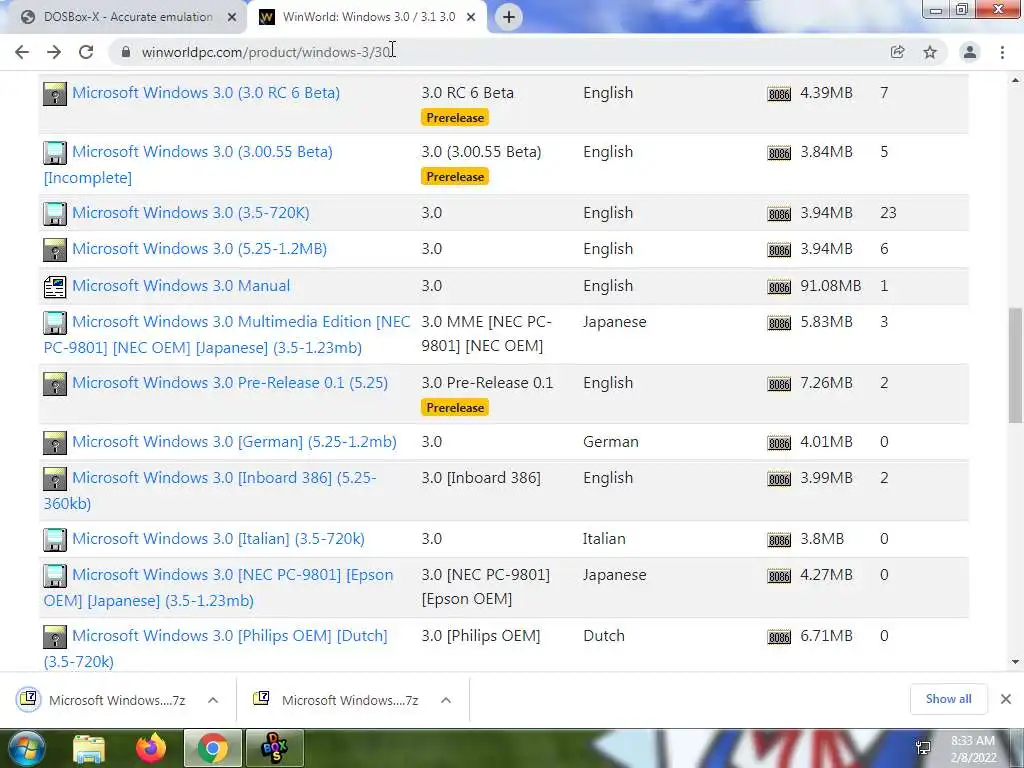Click the floppy icon for Multimedia Edition row
The image size is (1024, 768).
[55, 323]
